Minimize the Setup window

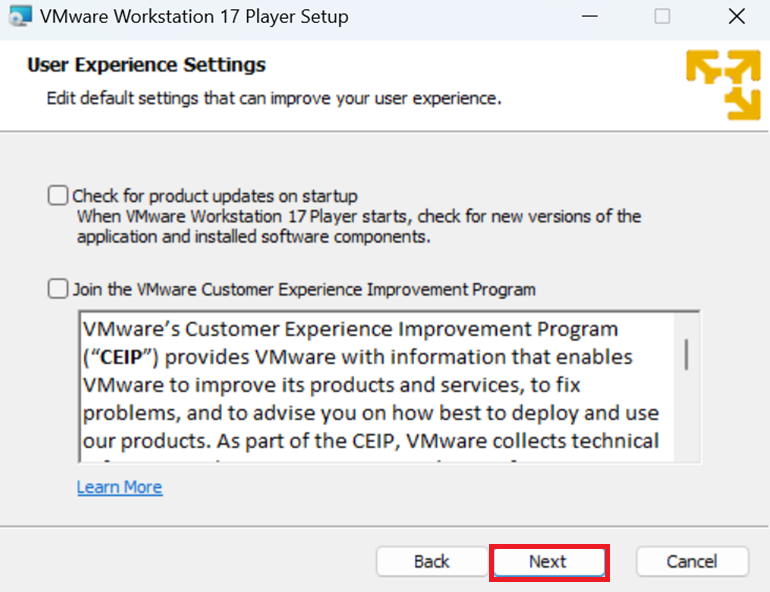coord(589,16)
